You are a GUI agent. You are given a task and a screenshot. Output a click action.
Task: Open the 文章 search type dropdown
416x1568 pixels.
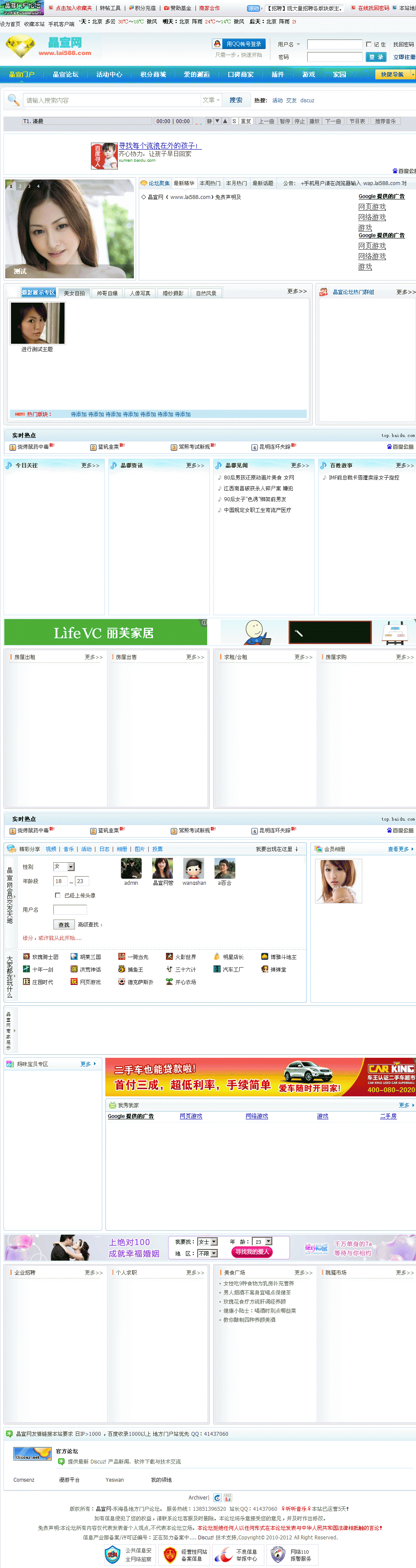click(x=211, y=100)
